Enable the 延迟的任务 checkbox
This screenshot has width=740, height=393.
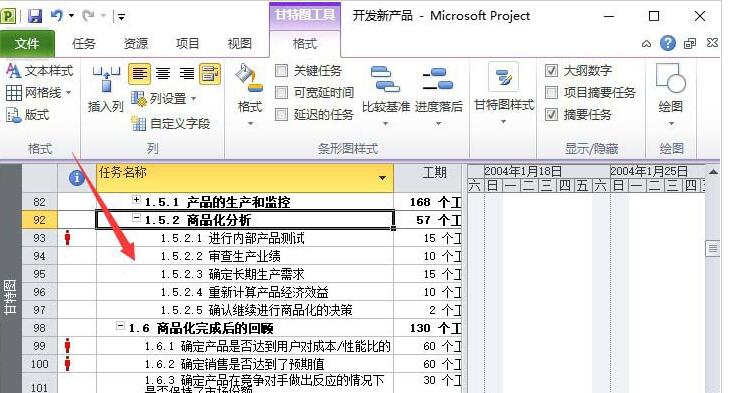(x=281, y=114)
